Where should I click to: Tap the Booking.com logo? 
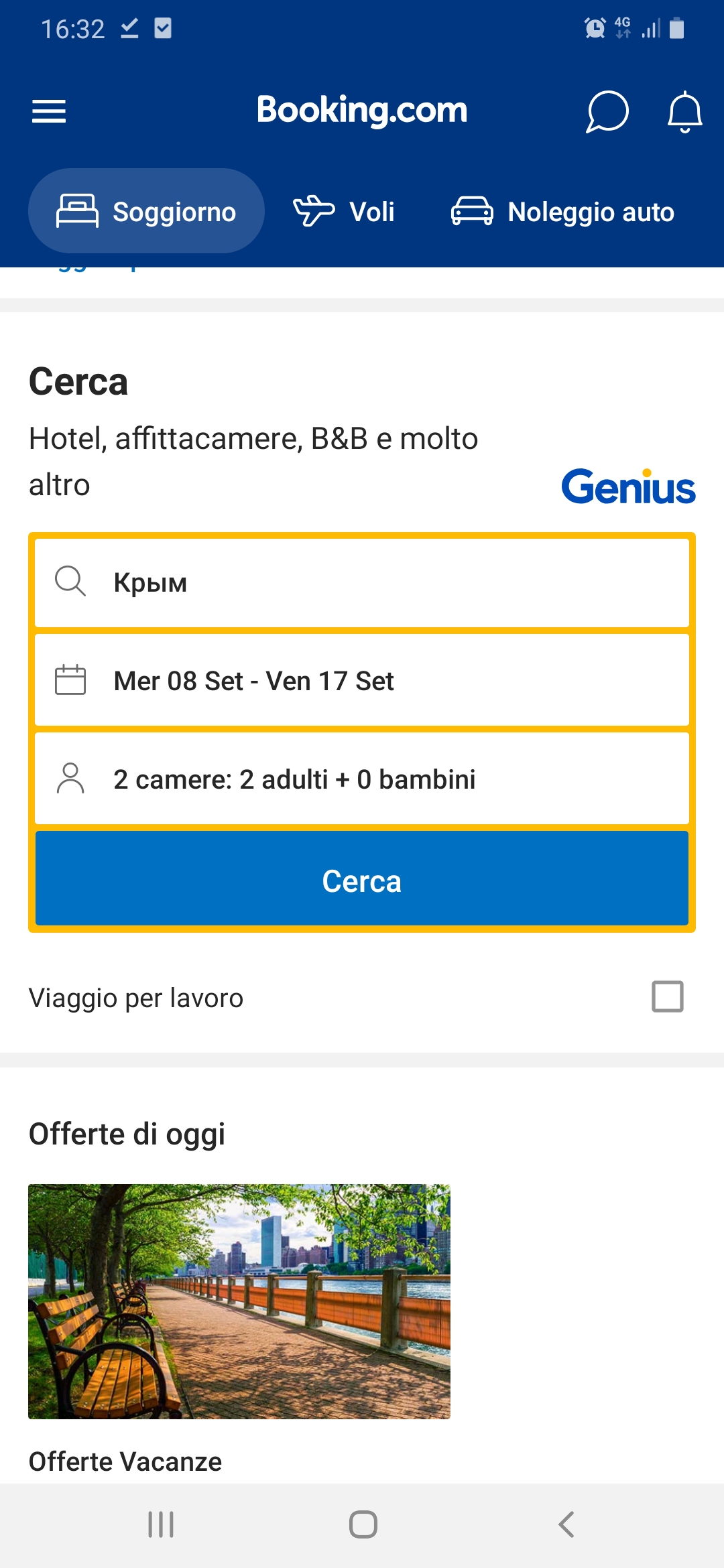(x=362, y=110)
